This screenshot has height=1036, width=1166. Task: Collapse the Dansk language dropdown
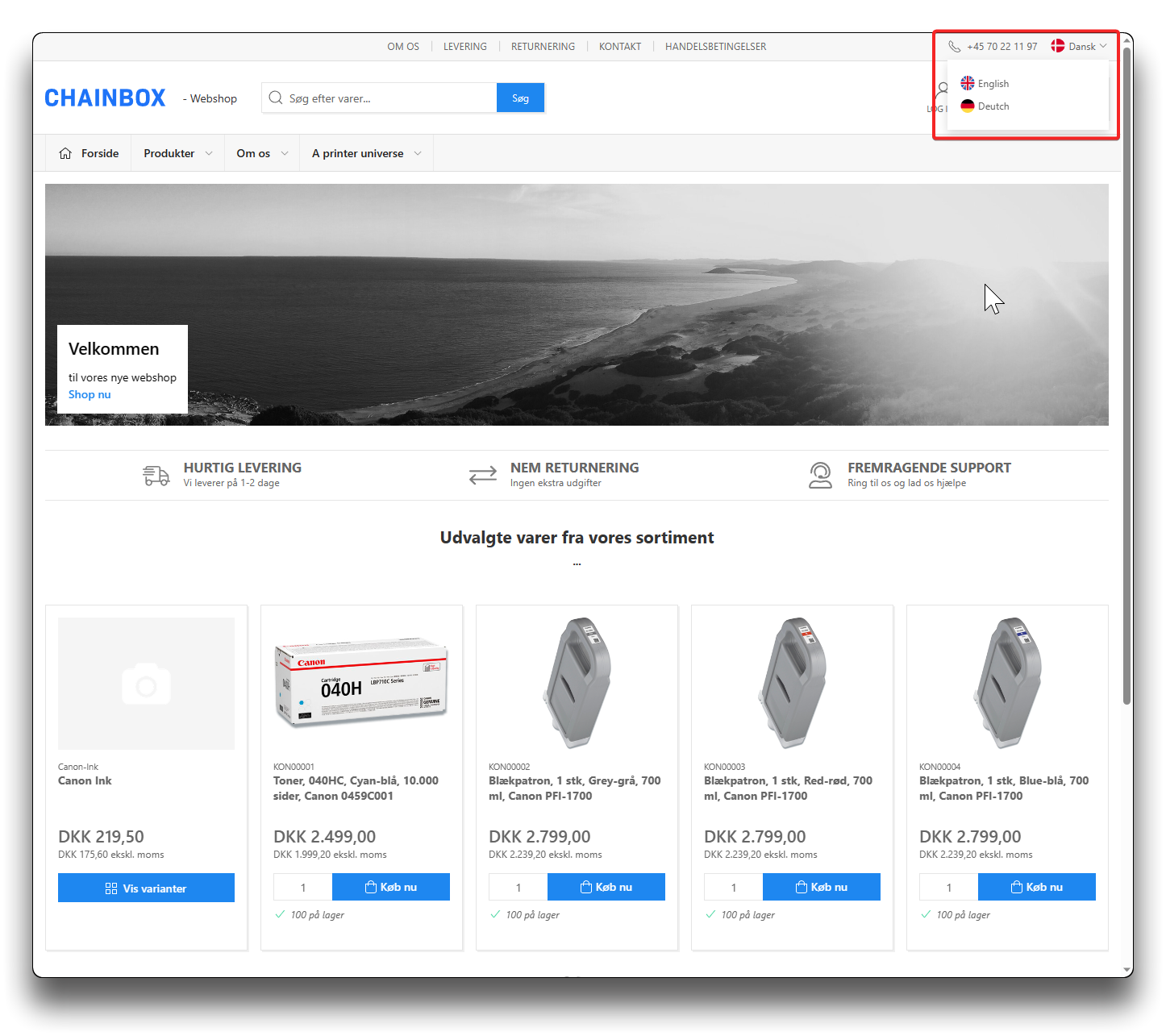pyautogui.click(x=1083, y=47)
